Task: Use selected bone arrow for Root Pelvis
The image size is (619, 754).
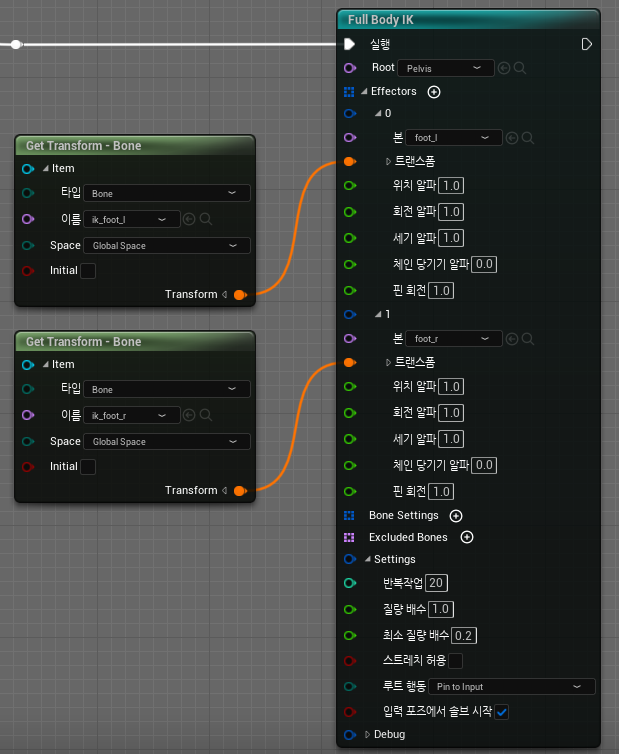Action: (504, 68)
